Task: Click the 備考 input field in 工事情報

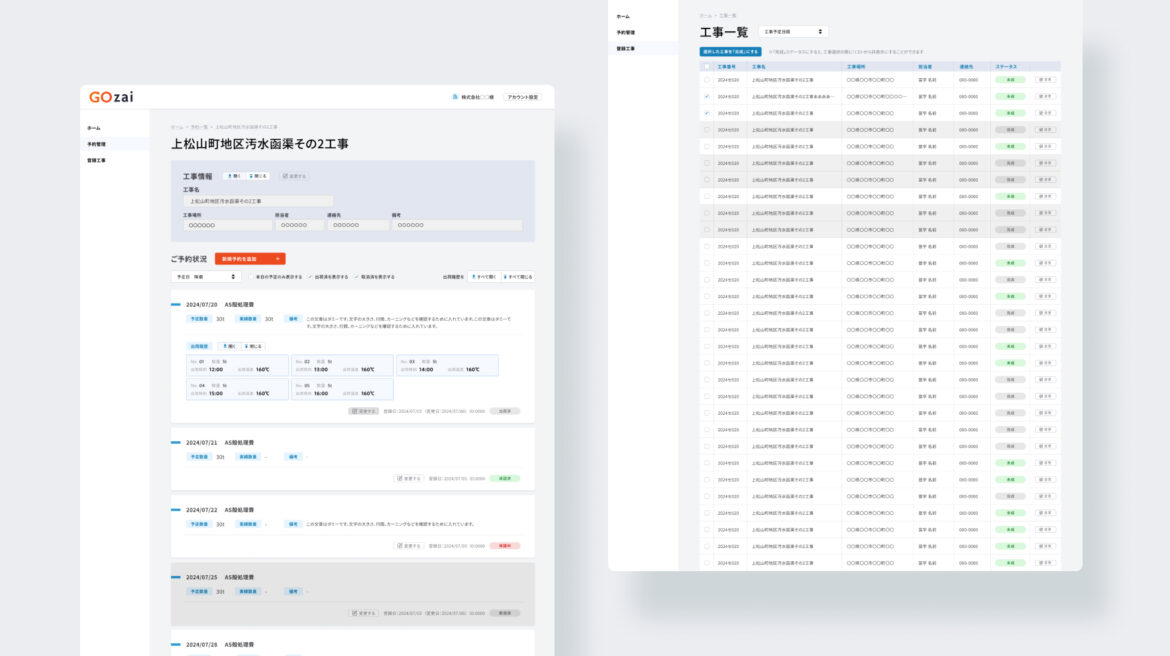Action: click(457, 225)
